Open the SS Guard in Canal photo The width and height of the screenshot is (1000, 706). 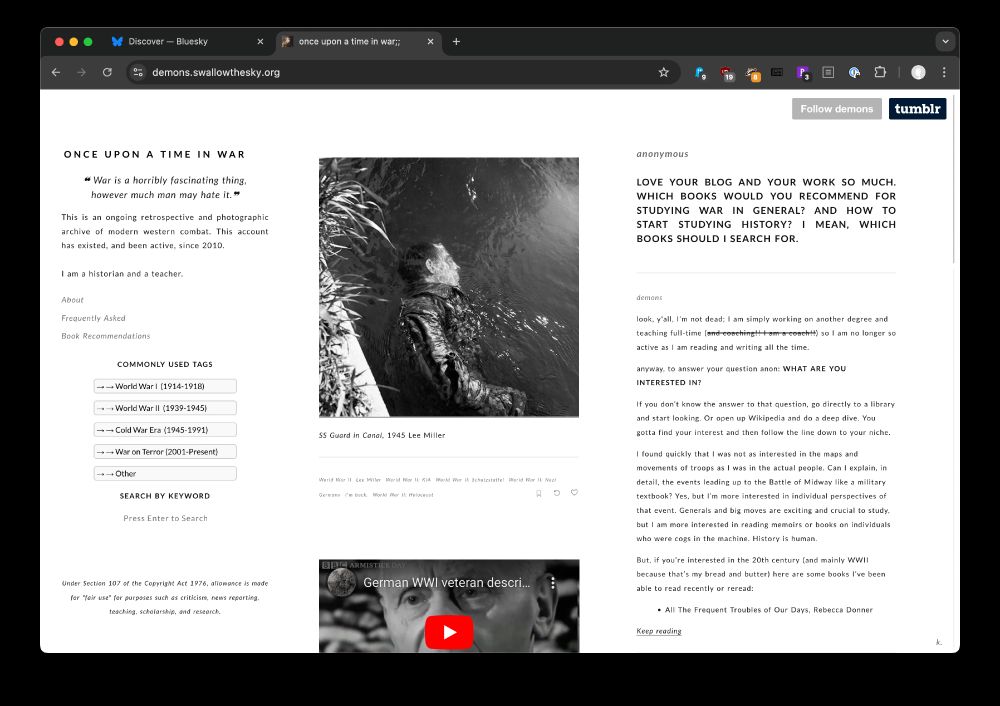pos(449,287)
